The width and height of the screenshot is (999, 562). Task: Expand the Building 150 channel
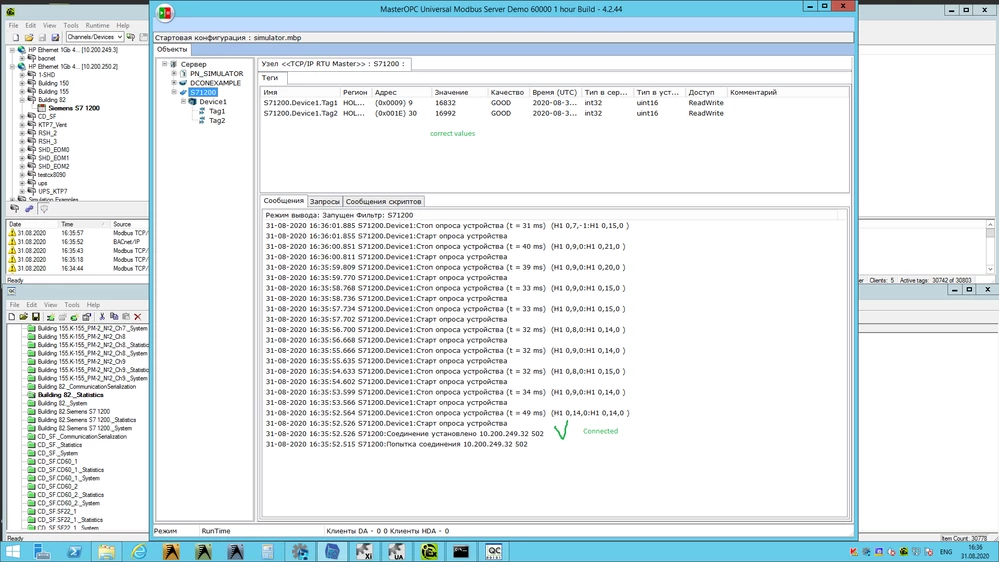[22, 83]
